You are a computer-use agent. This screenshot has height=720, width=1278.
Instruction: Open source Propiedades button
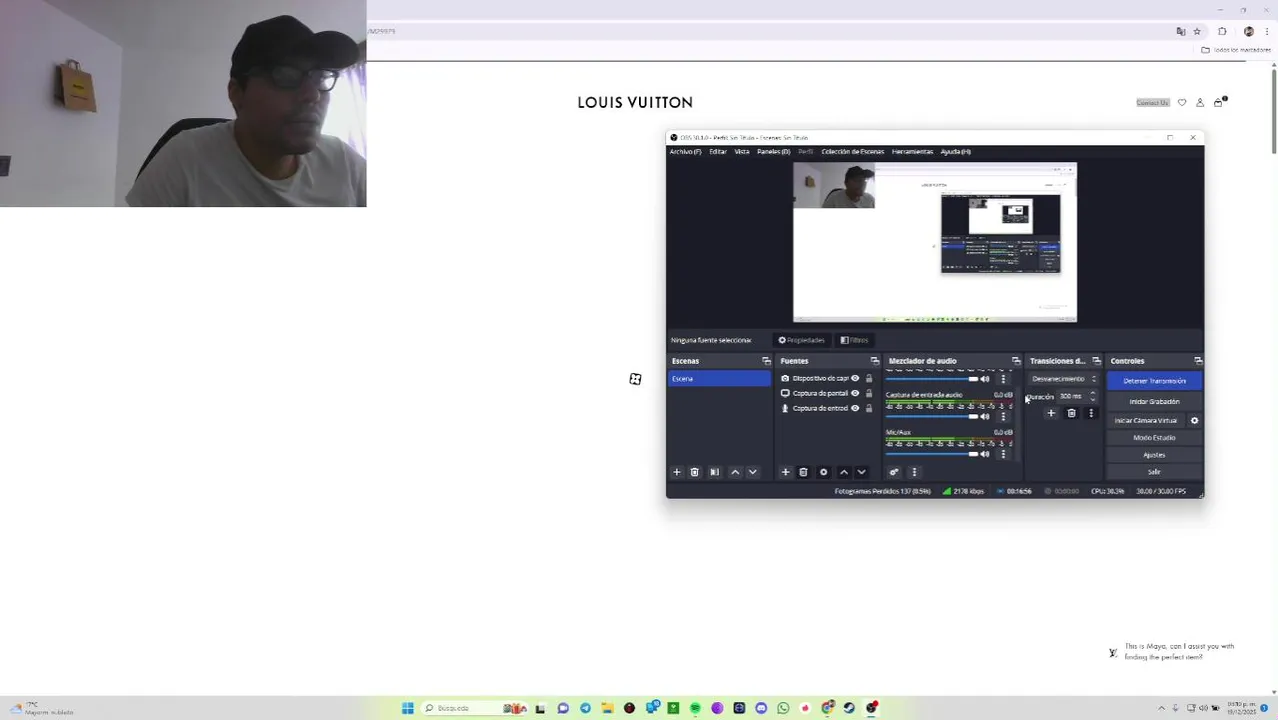[801, 340]
